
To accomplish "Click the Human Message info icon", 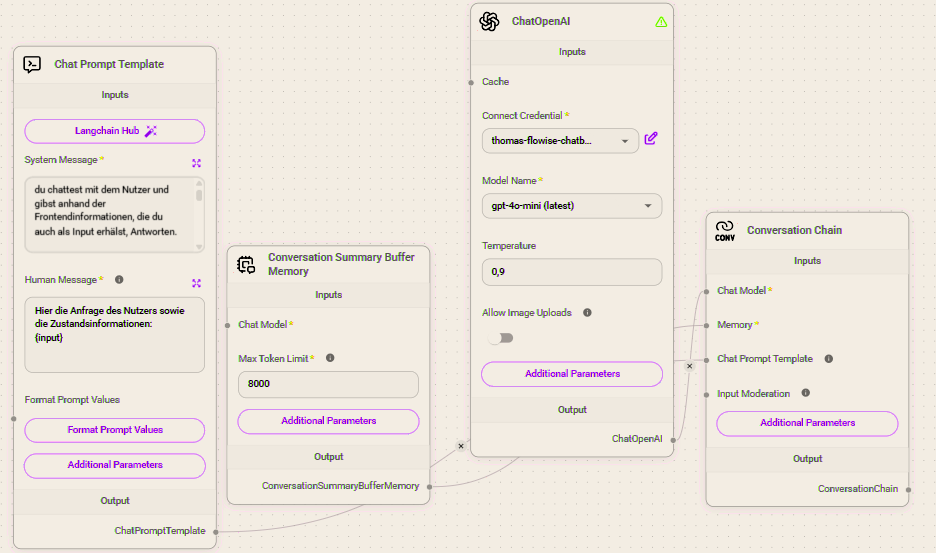I will (119, 279).
